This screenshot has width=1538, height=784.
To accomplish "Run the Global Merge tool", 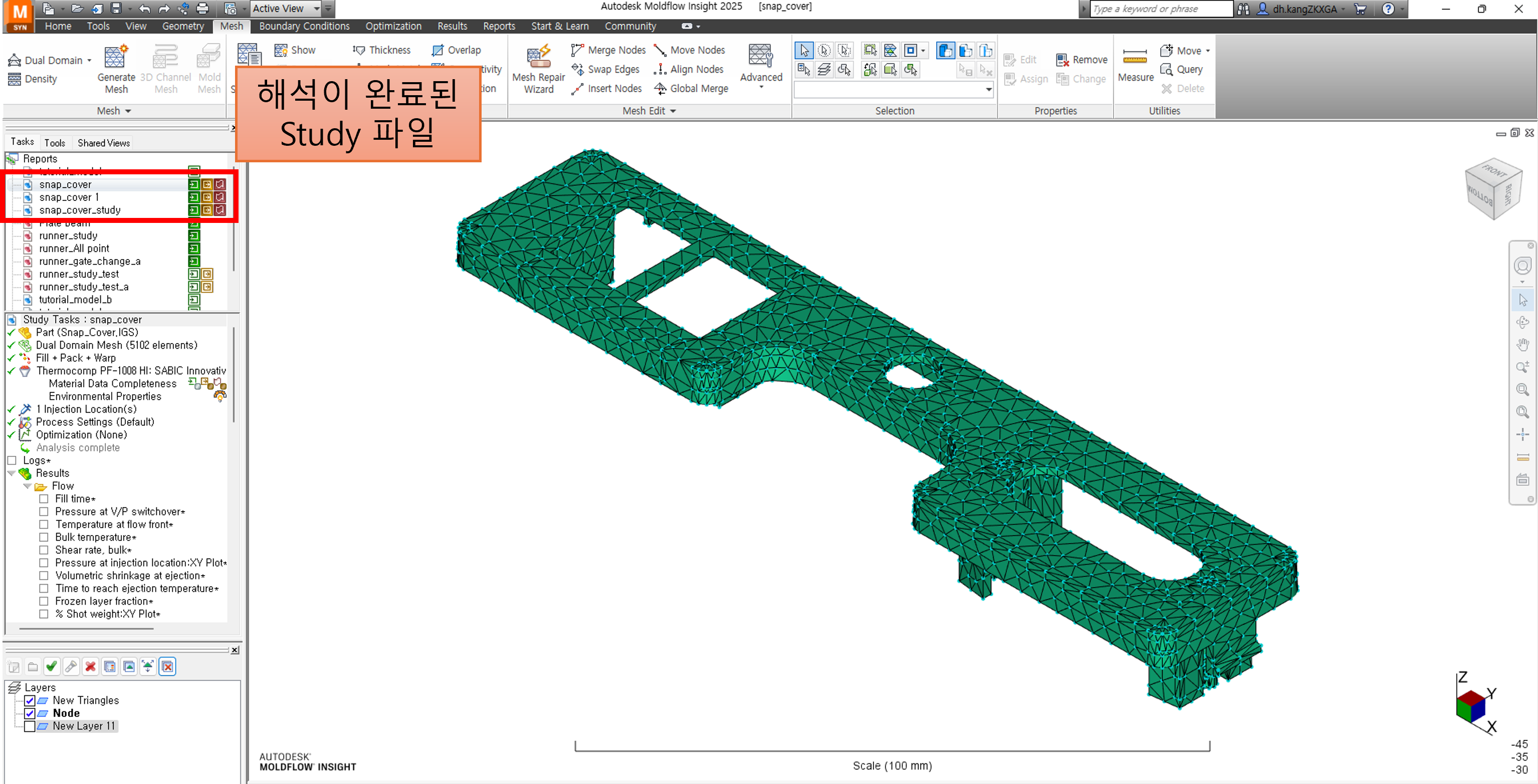I will coord(691,88).
